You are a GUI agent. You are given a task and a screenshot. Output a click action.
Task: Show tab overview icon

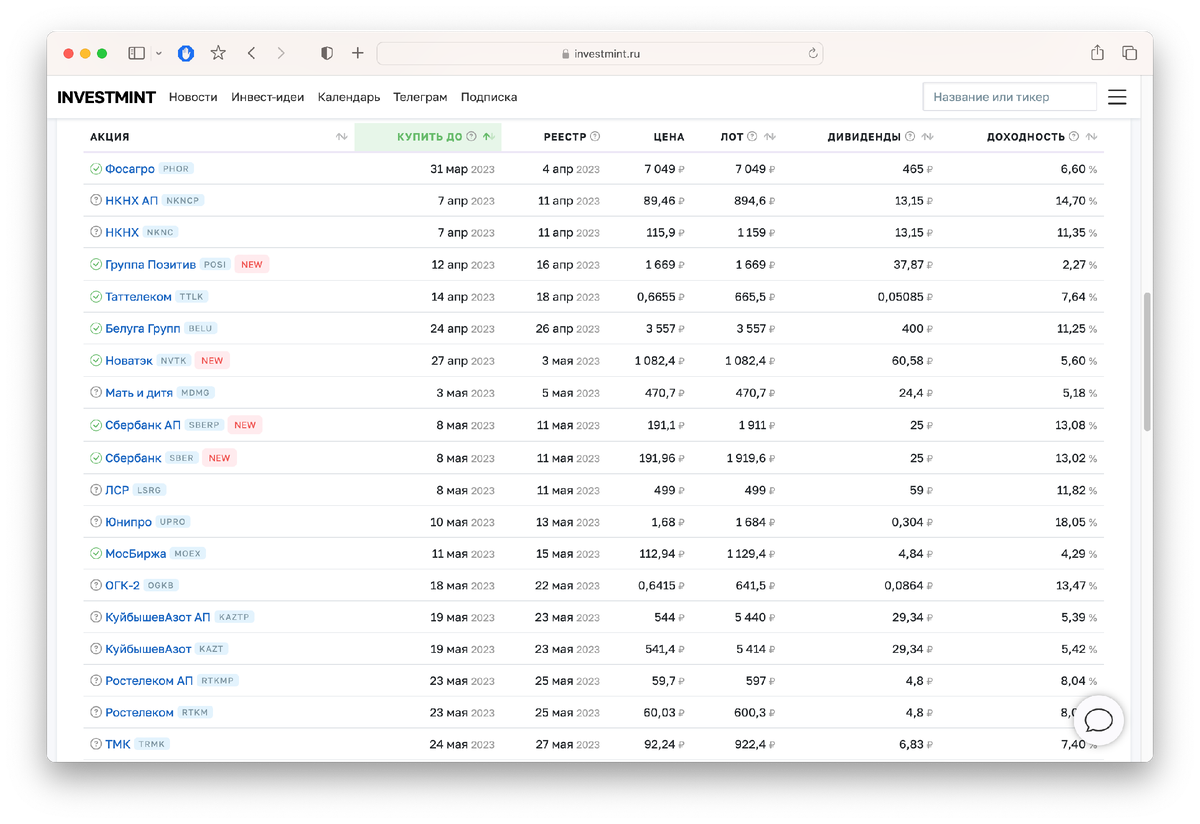coord(1129,53)
